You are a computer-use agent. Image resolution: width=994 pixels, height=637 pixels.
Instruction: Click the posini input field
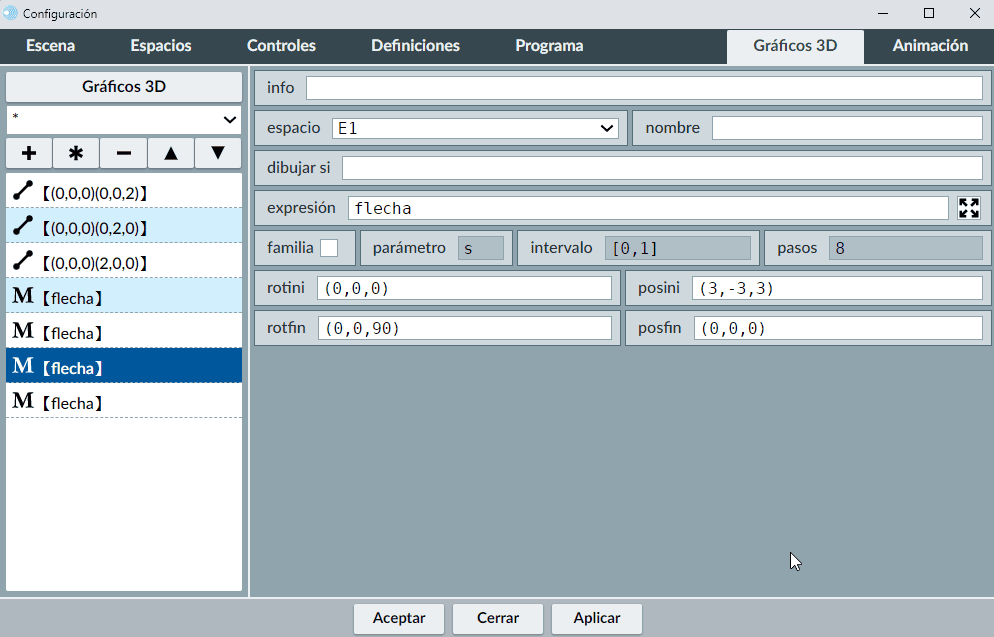pyautogui.click(x=837, y=288)
